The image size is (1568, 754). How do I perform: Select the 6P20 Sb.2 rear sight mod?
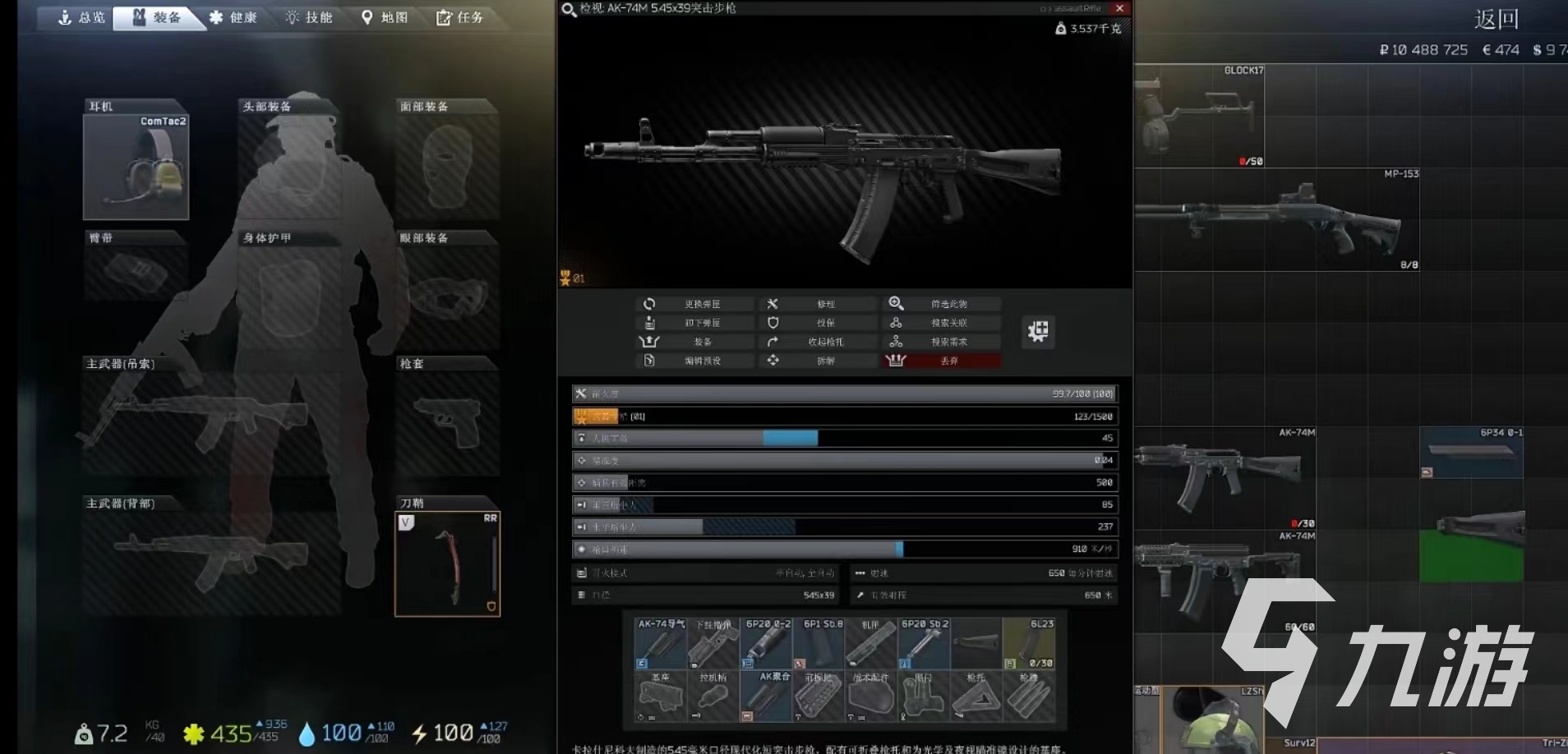(x=925, y=643)
